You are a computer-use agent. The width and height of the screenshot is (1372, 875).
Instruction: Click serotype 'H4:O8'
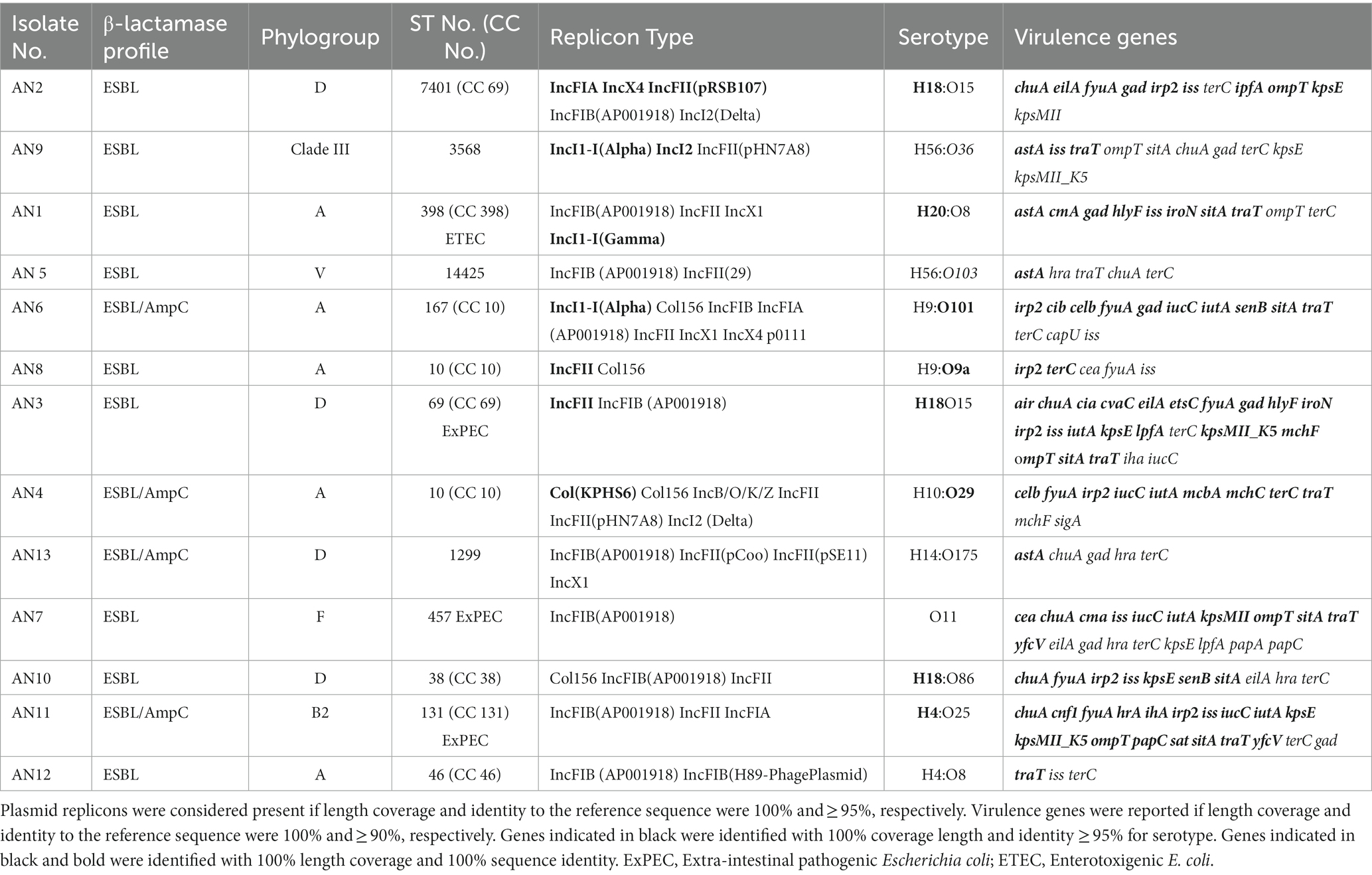click(x=943, y=774)
